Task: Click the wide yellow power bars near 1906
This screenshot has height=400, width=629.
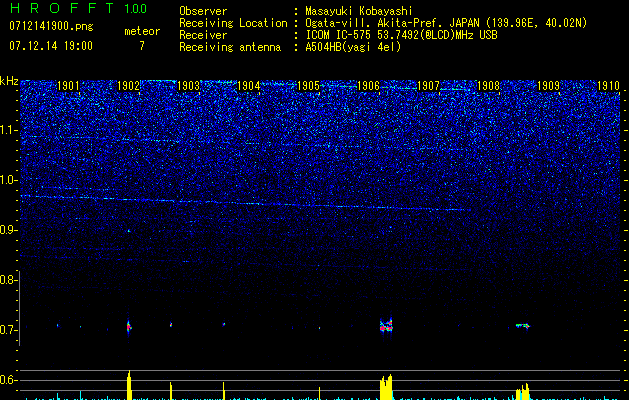Action: tap(386, 387)
